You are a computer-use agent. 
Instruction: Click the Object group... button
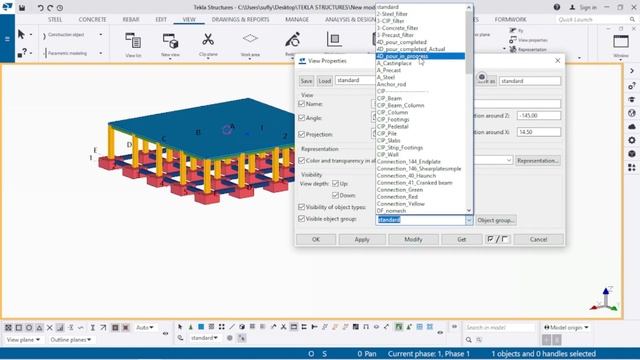coord(496,220)
